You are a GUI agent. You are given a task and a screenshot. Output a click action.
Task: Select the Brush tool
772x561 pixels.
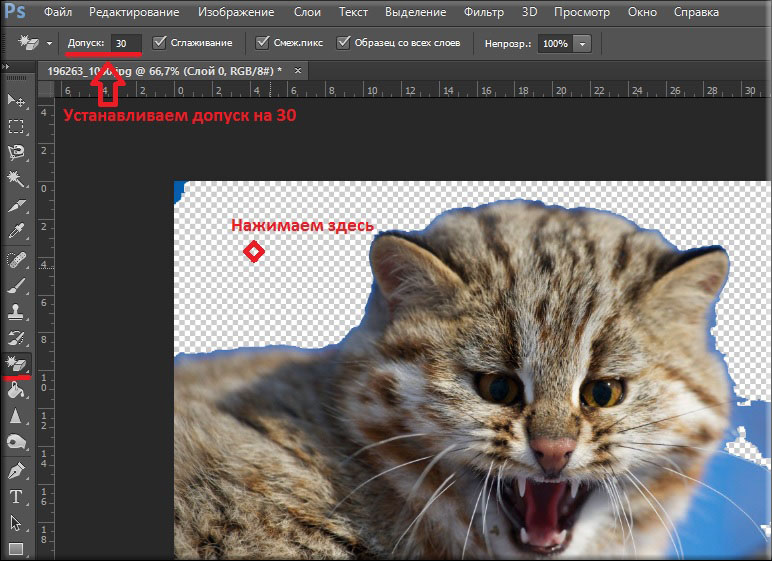tap(17, 285)
